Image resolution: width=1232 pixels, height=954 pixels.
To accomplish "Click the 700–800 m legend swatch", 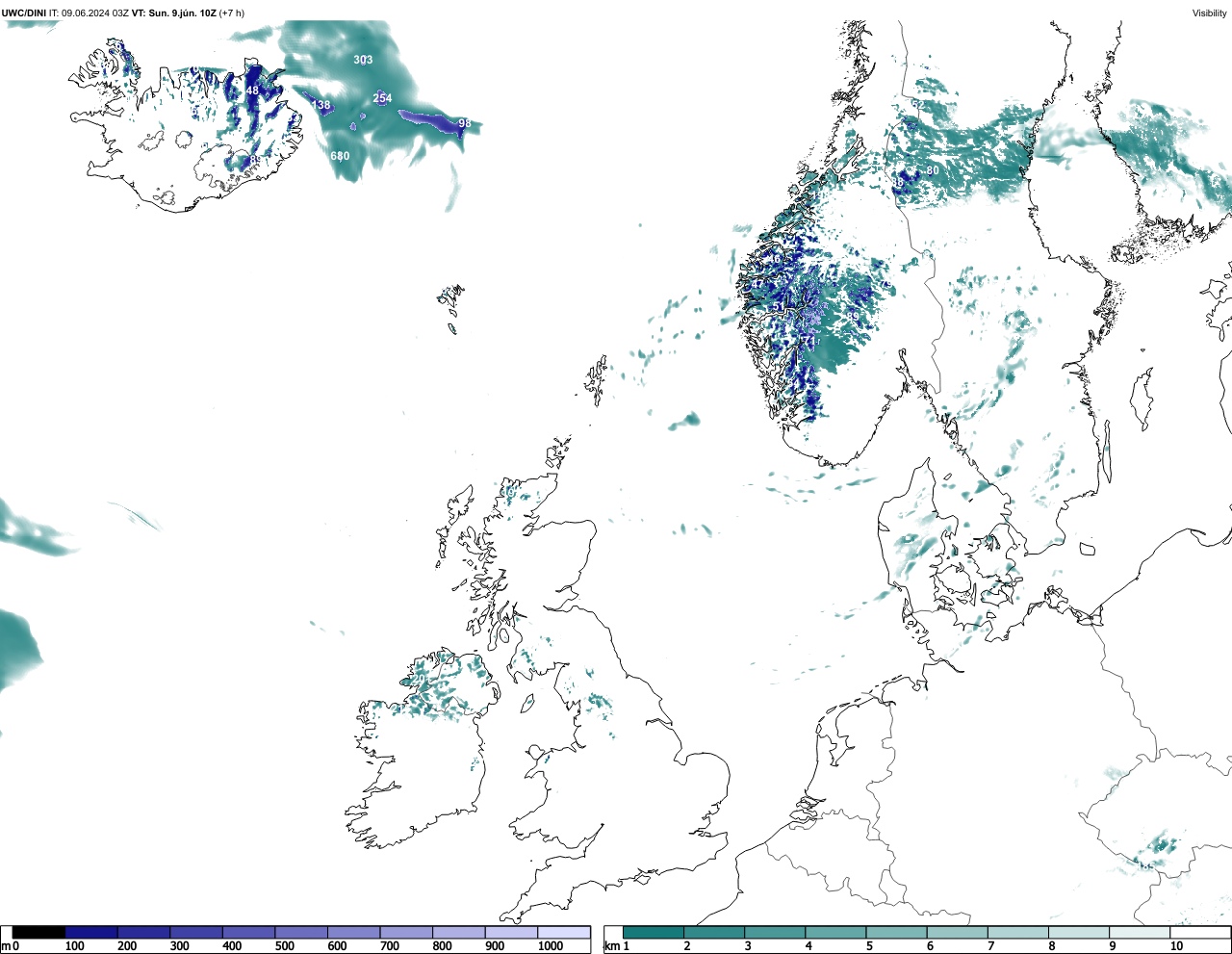I will [406, 933].
